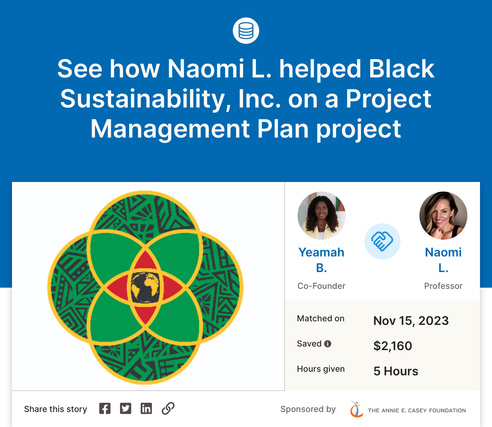Click the Yeamah B. name link

[x=321, y=260]
